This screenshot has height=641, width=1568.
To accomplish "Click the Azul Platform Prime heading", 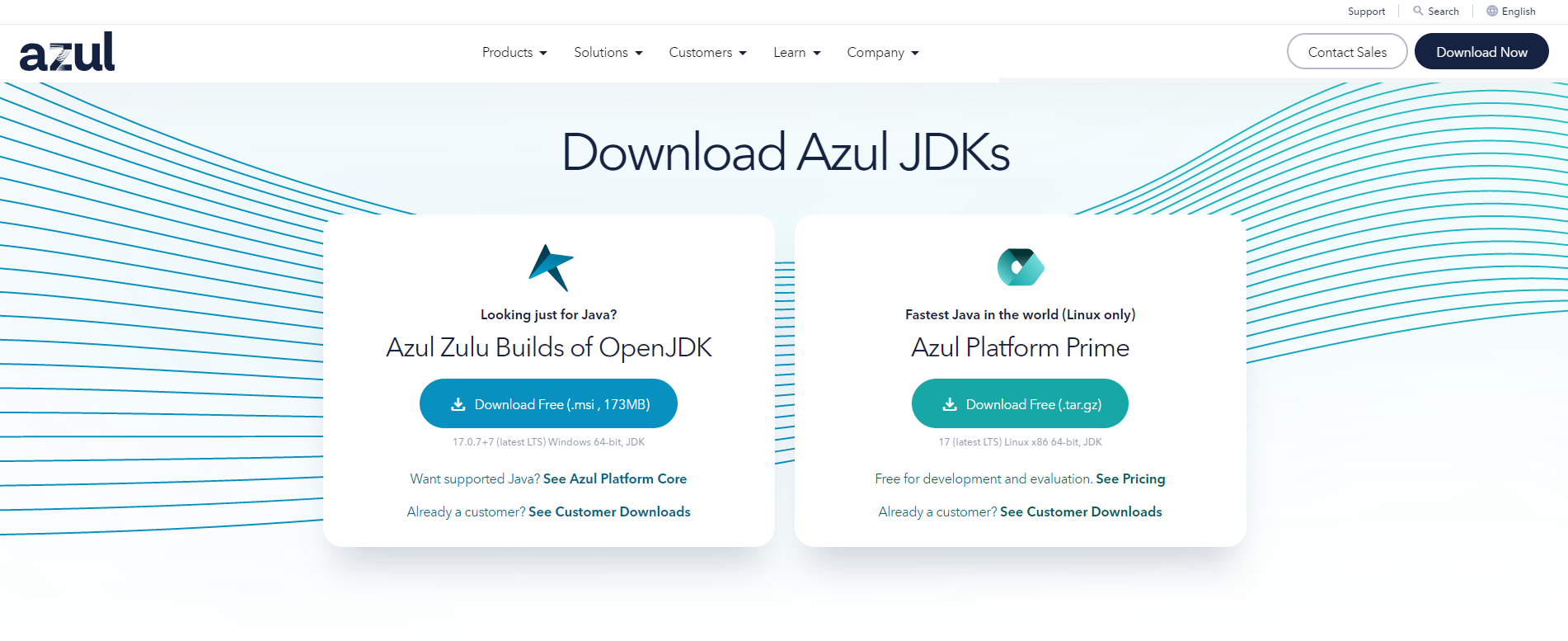I will (x=1020, y=347).
